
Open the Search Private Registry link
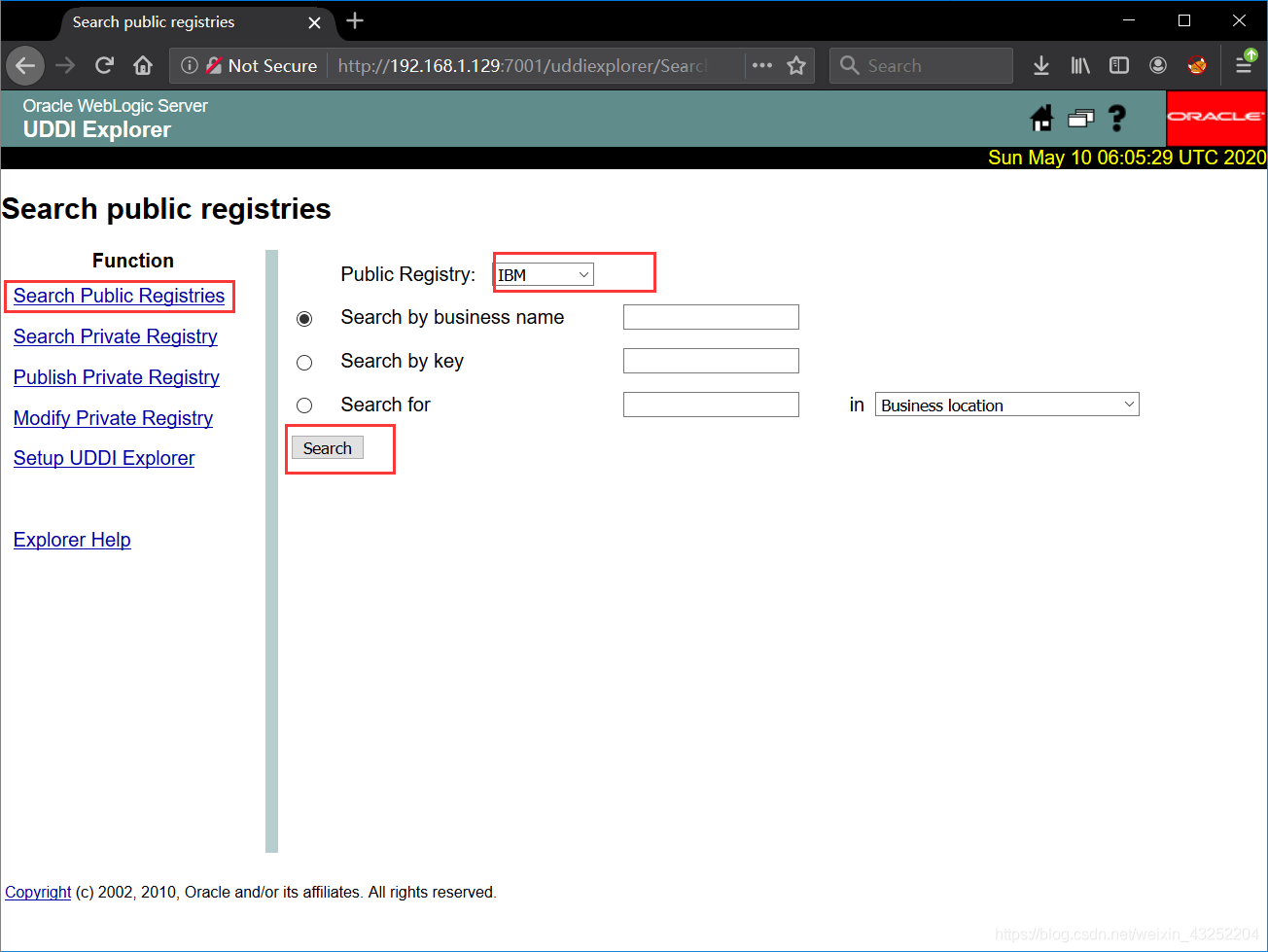coord(116,336)
